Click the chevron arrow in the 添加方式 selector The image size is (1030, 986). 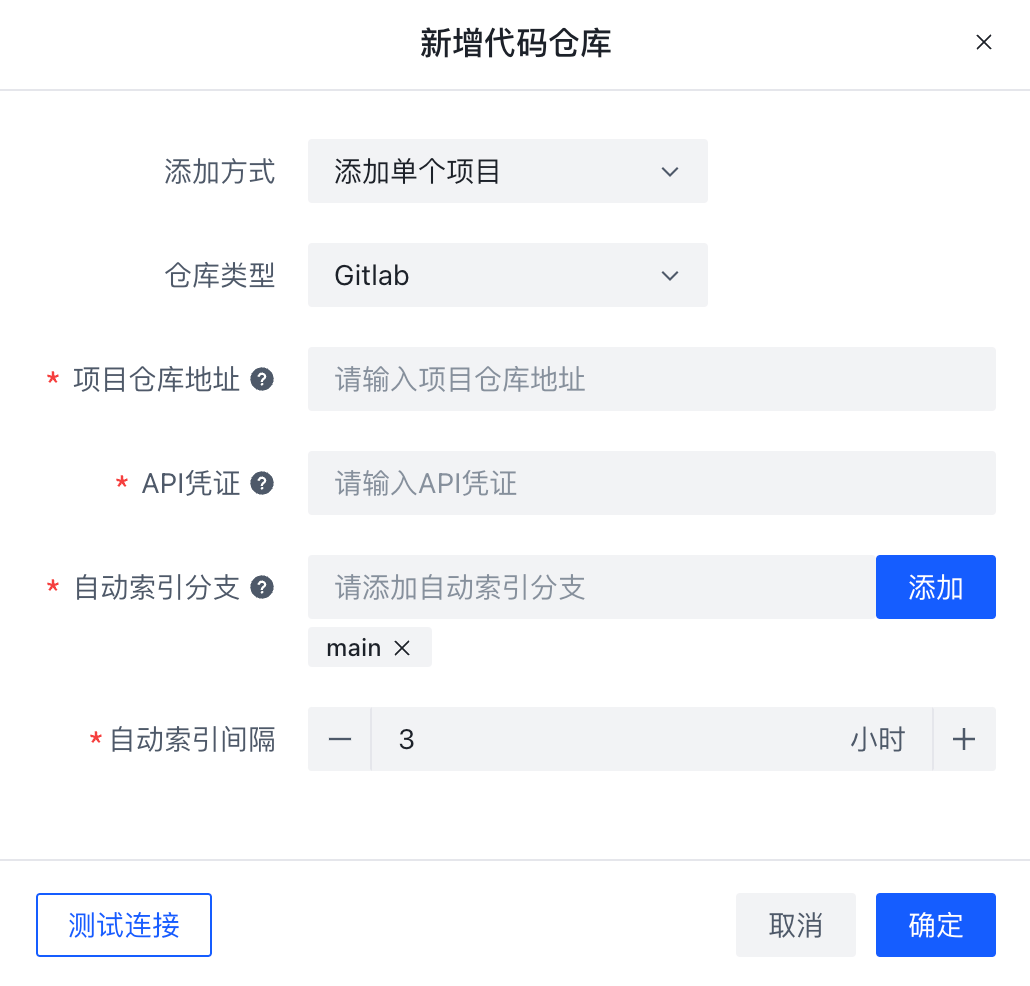tap(669, 172)
